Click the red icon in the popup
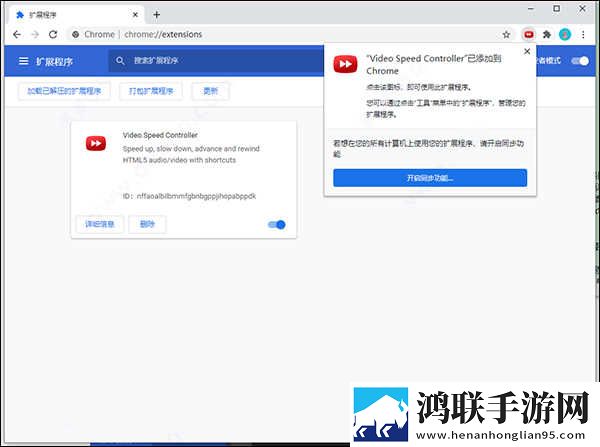Image resolution: width=600 pixels, height=447 pixels. [x=345, y=64]
